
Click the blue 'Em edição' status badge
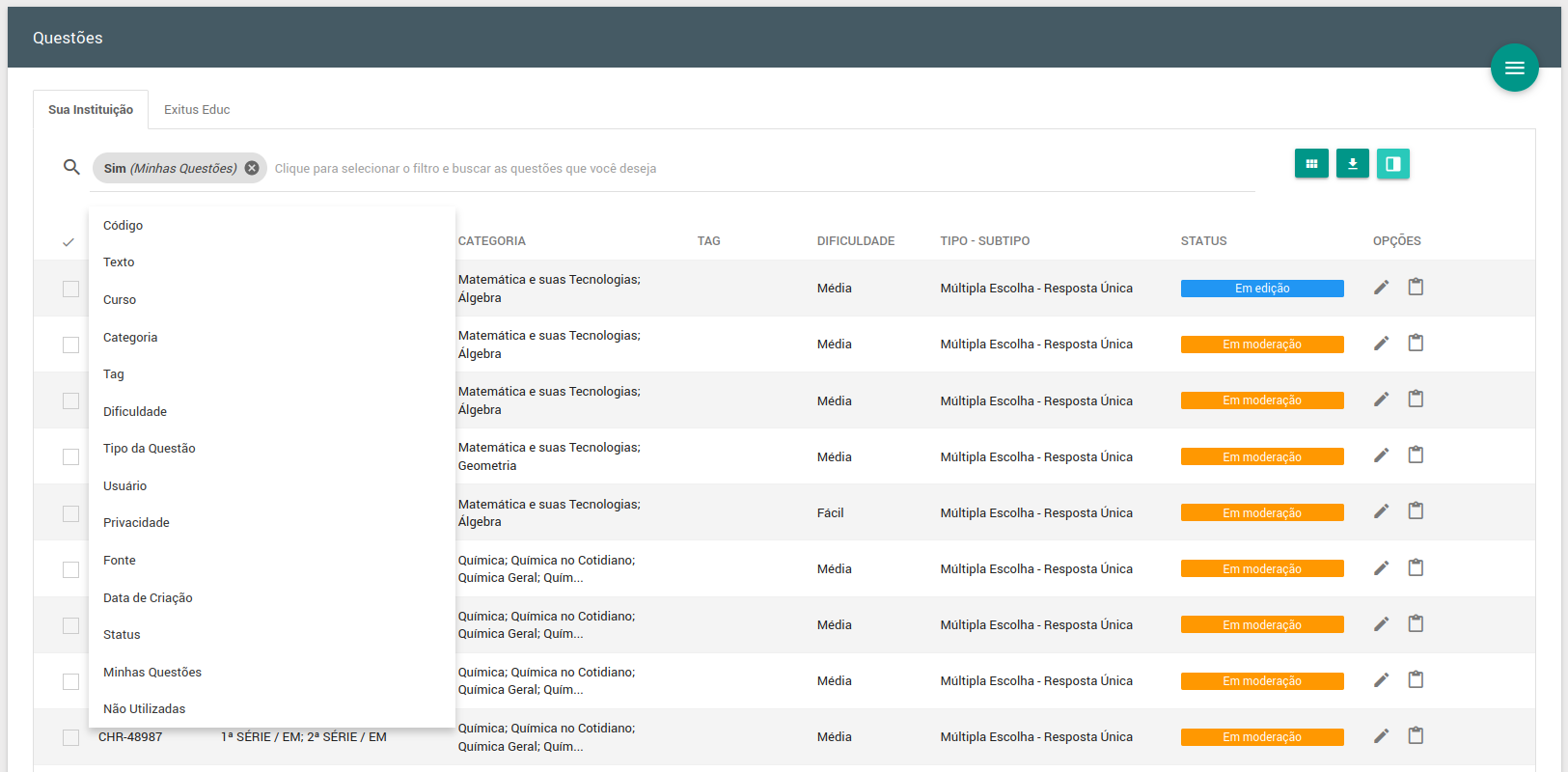1262,289
